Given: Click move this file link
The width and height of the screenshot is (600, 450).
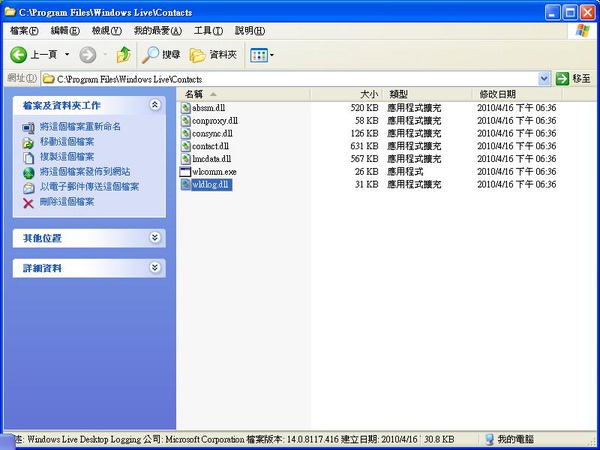Looking at the screenshot, I should pos(67,142).
